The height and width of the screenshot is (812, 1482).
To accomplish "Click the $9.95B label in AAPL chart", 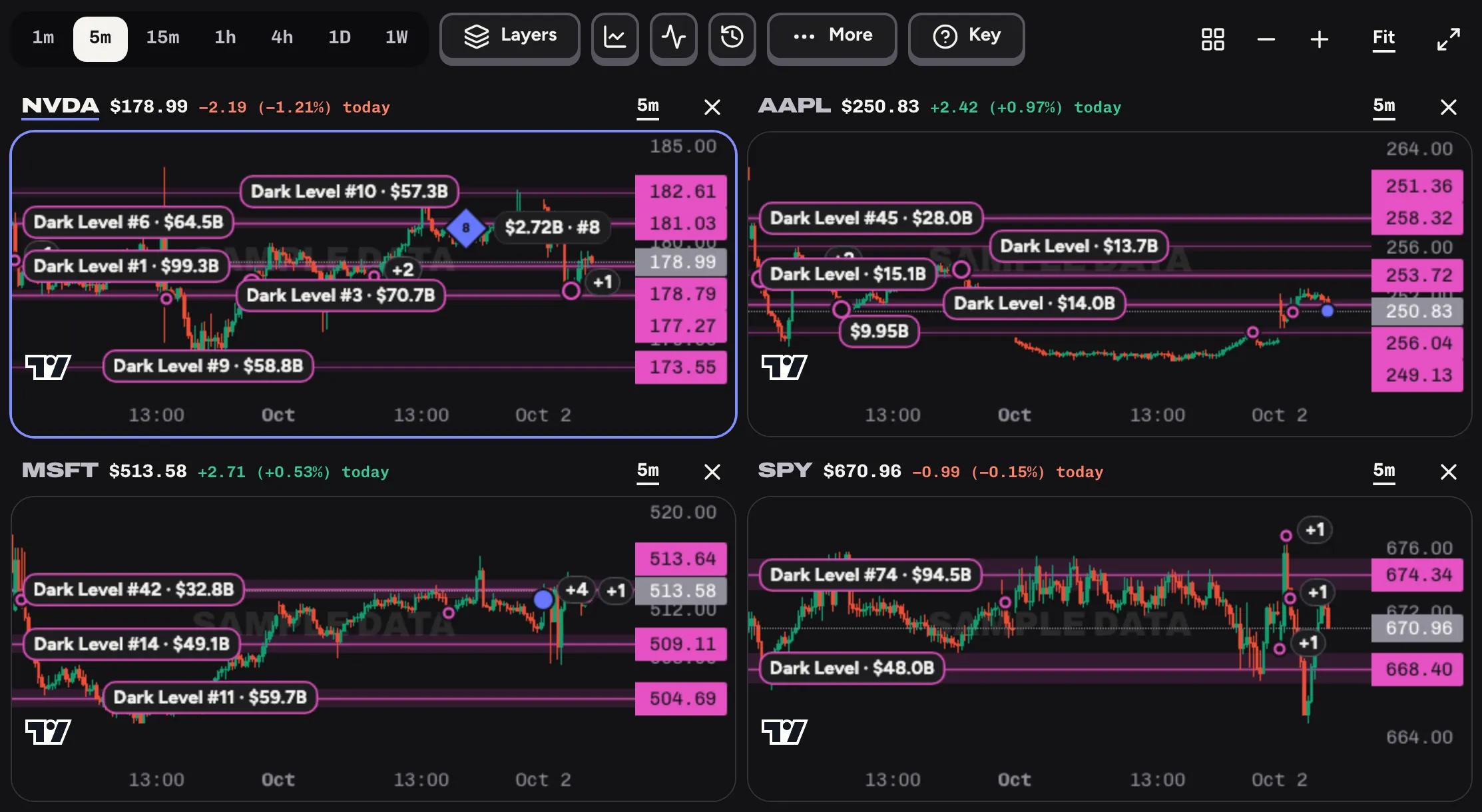I will pyautogui.click(x=879, y=331).
